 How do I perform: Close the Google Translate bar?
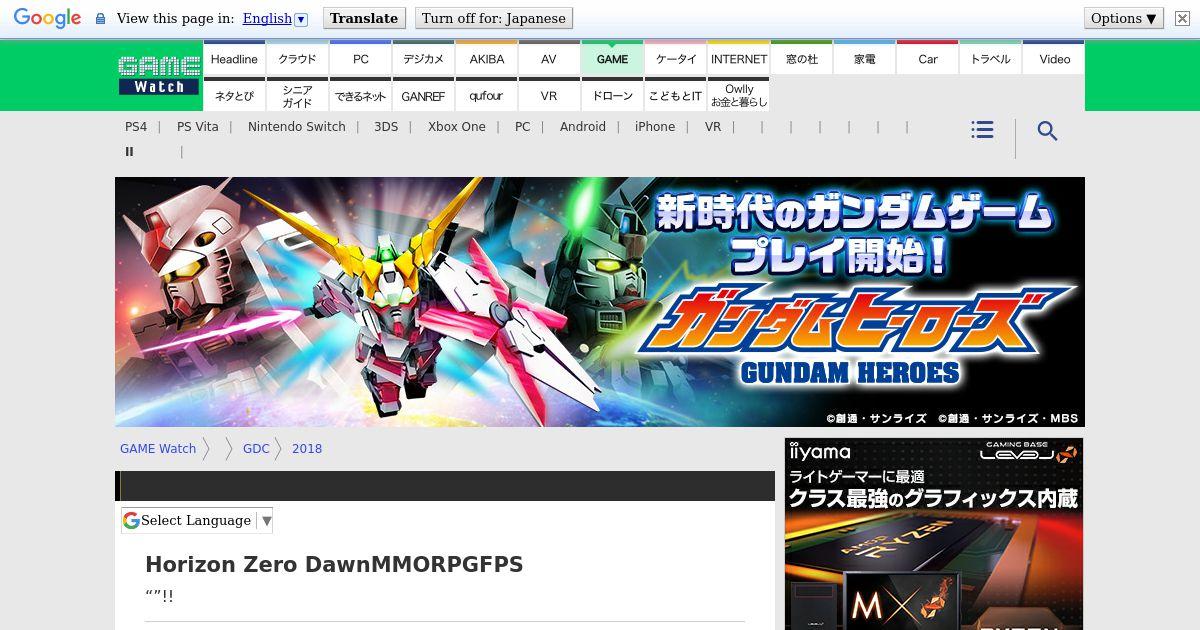tap(1182, 18)
